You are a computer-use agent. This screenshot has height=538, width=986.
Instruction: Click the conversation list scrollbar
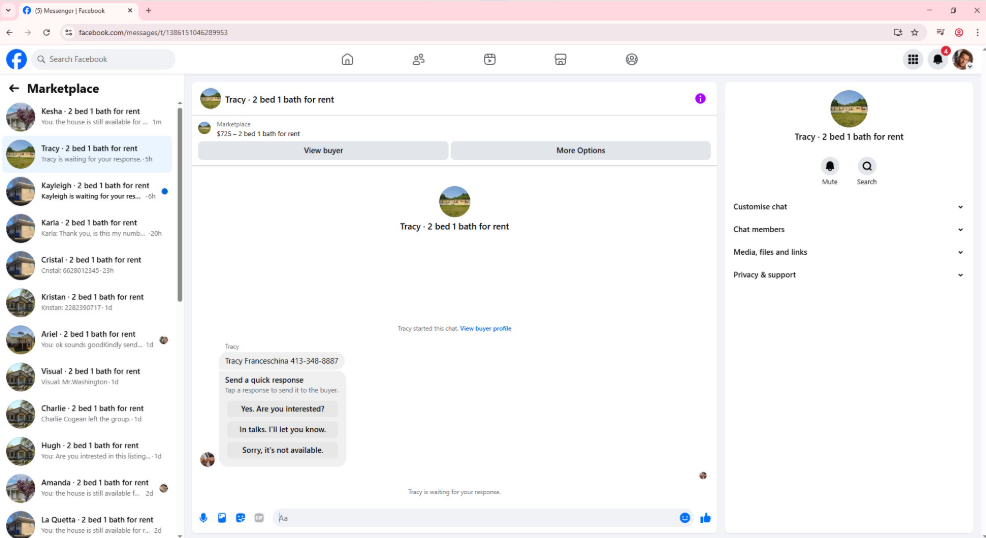tap(180, 204)
